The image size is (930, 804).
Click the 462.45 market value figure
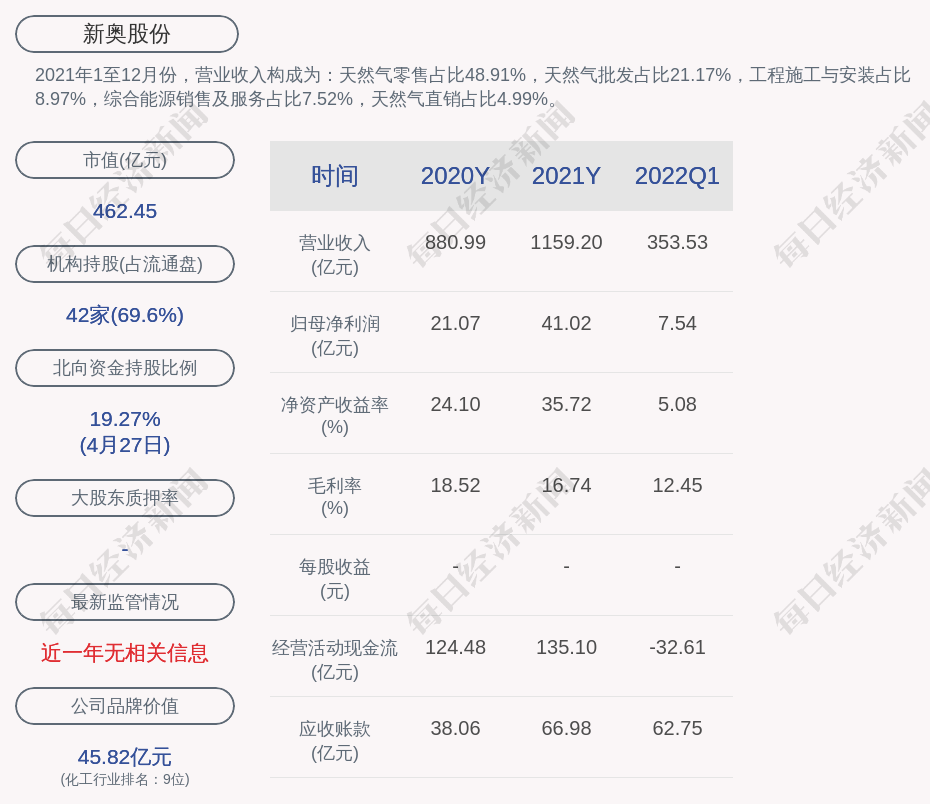[x=125, y=211]
